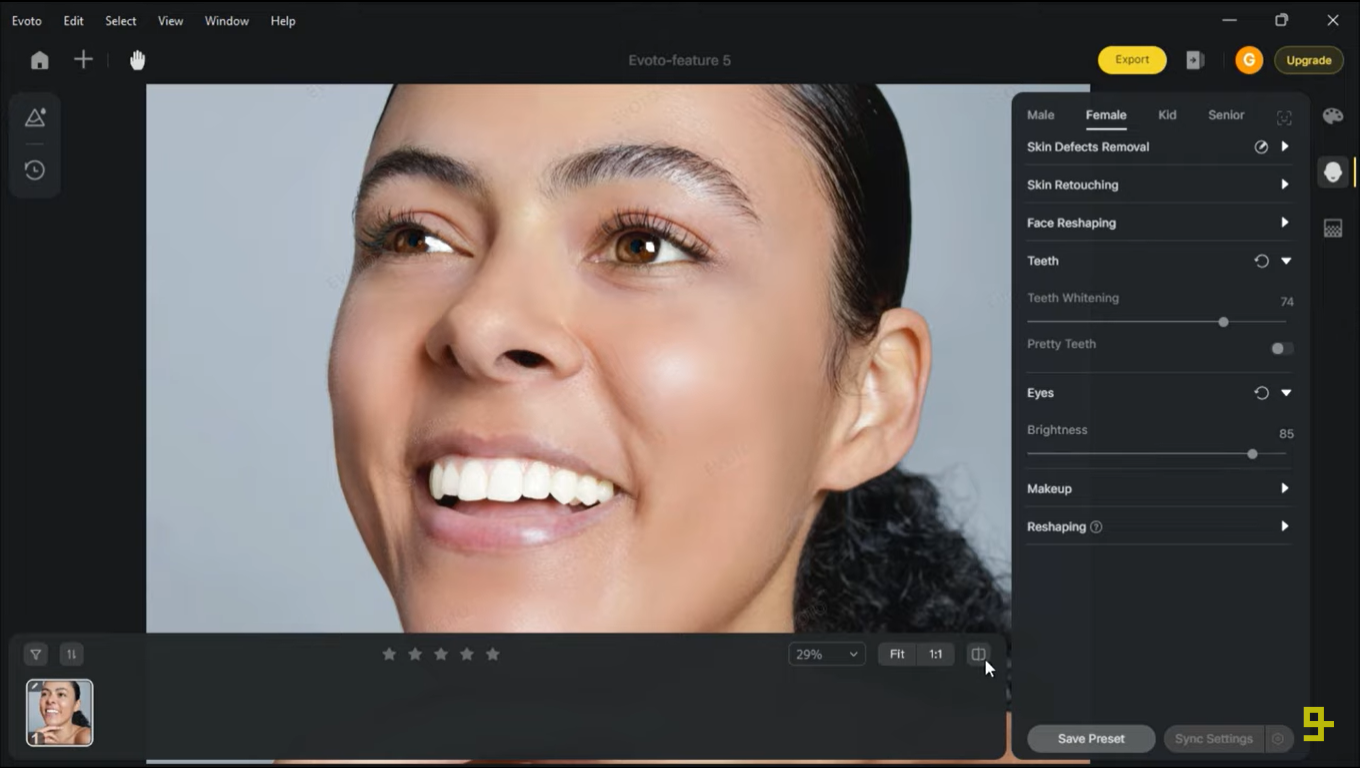The width and height of the screenshot is (1360, 768).
Task: Expand the Makeup settings section
Action: pos(1285,488)
